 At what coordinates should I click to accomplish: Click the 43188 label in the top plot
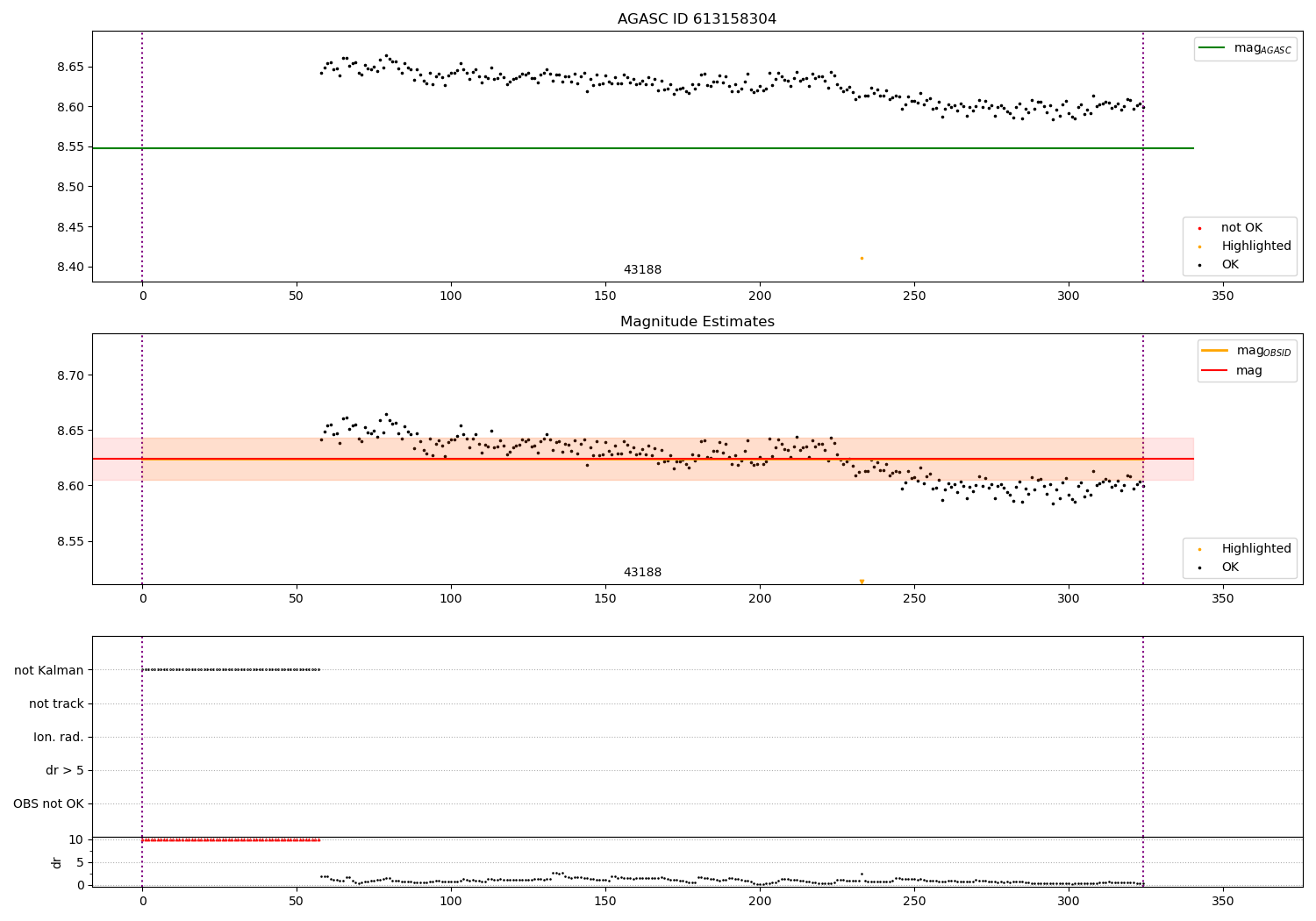[642, 270]
